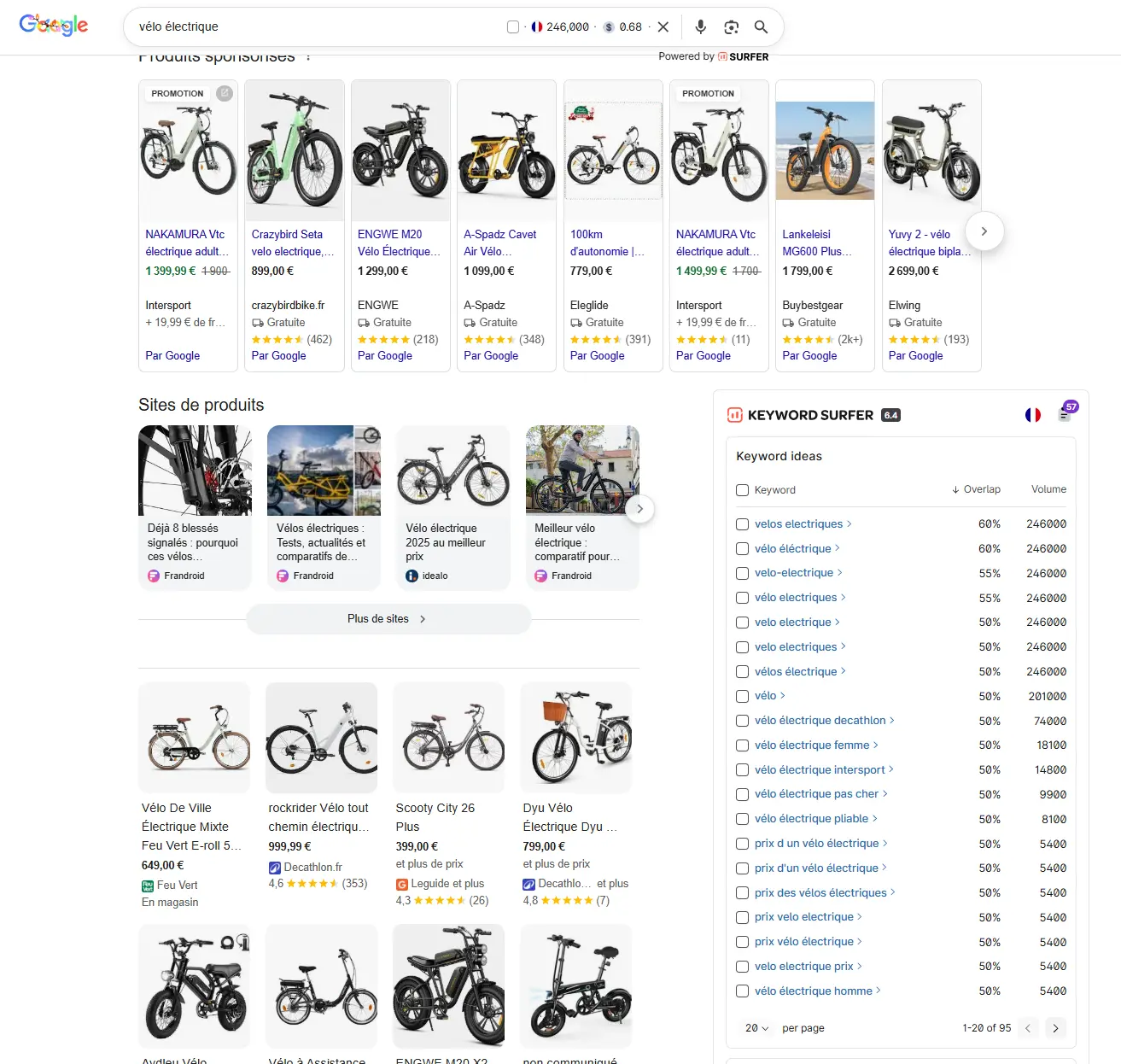1121x1064 pixels.
Task: Sort keyword ideas by Volume column
Action: pyautogui.click(x=1048, y=489)
